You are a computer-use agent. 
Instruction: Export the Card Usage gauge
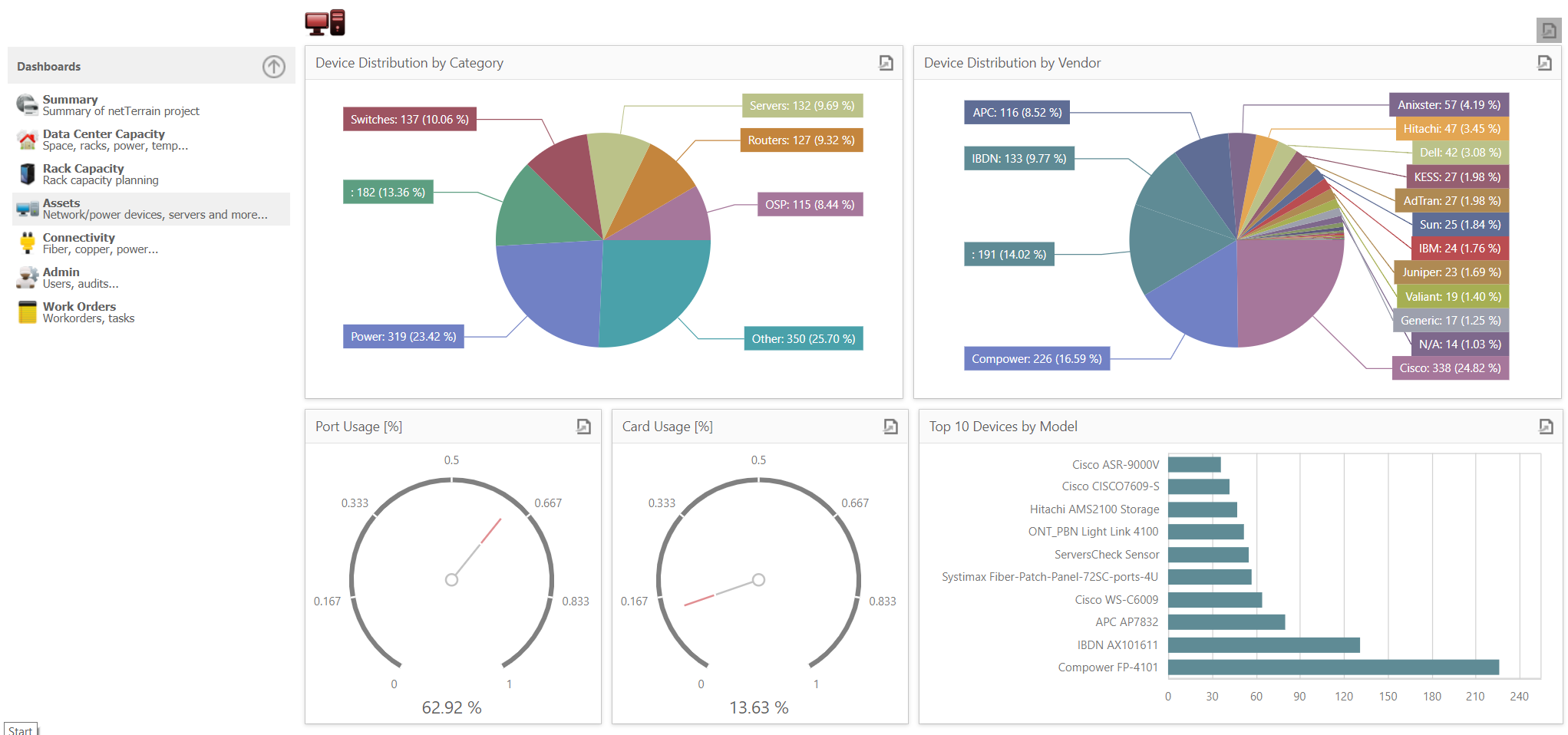[890, 427]
